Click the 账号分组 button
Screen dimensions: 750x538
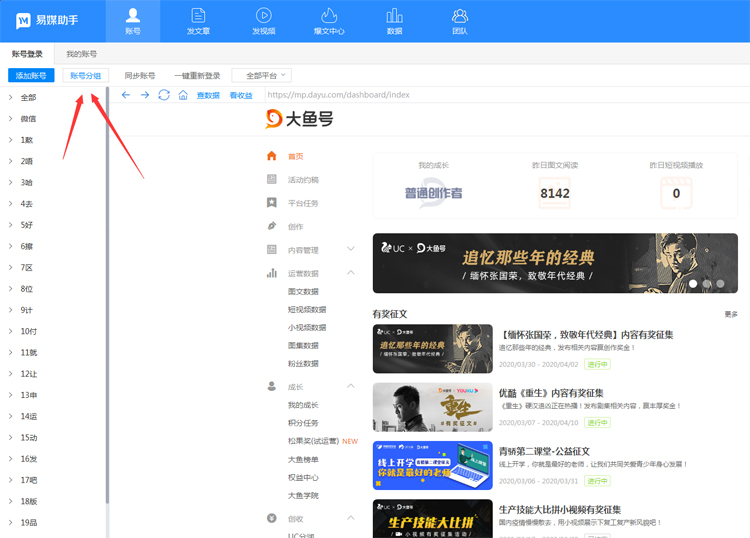coord(86,76)
